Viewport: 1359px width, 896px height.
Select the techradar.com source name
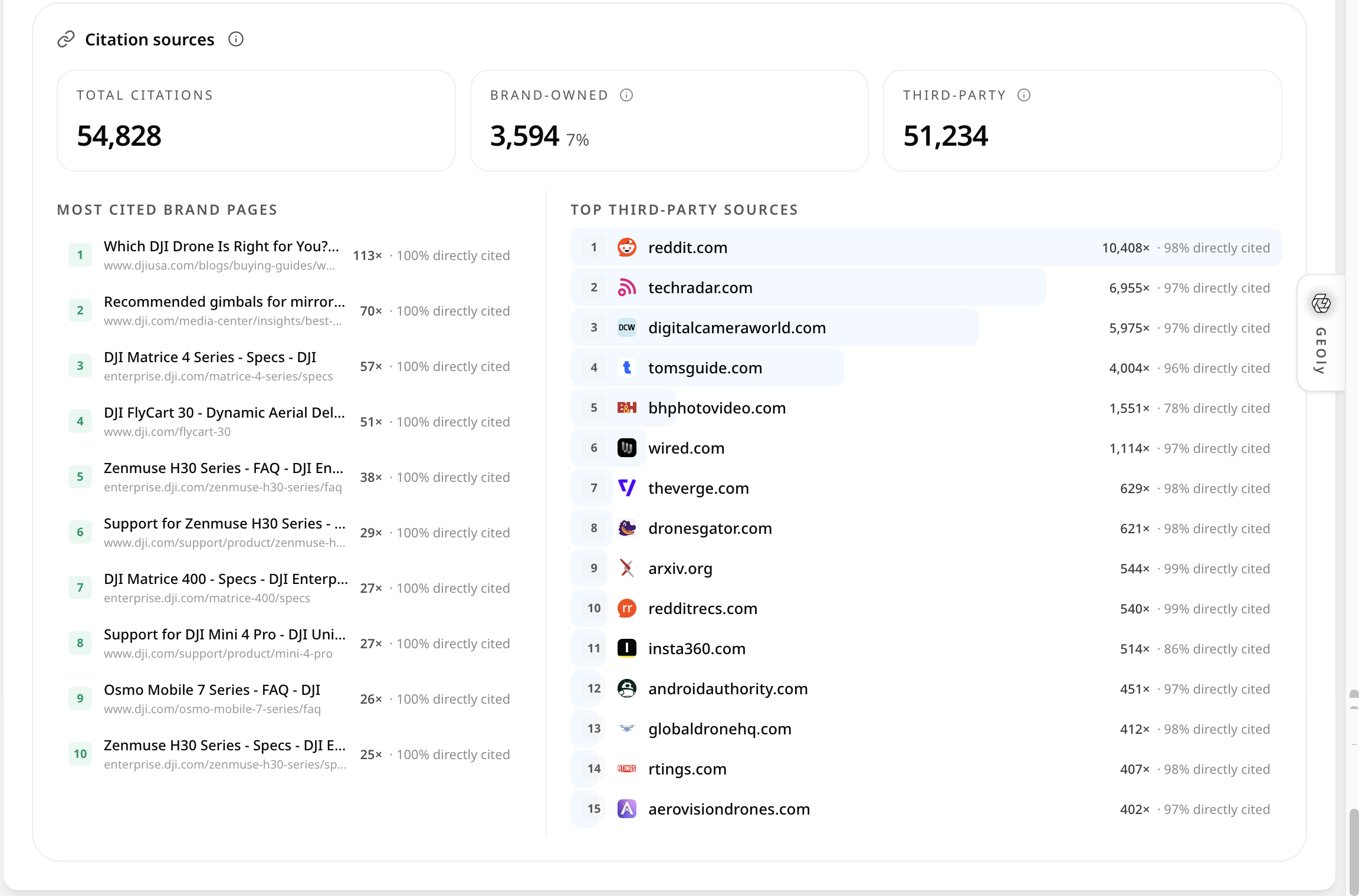tap(700, 288)
